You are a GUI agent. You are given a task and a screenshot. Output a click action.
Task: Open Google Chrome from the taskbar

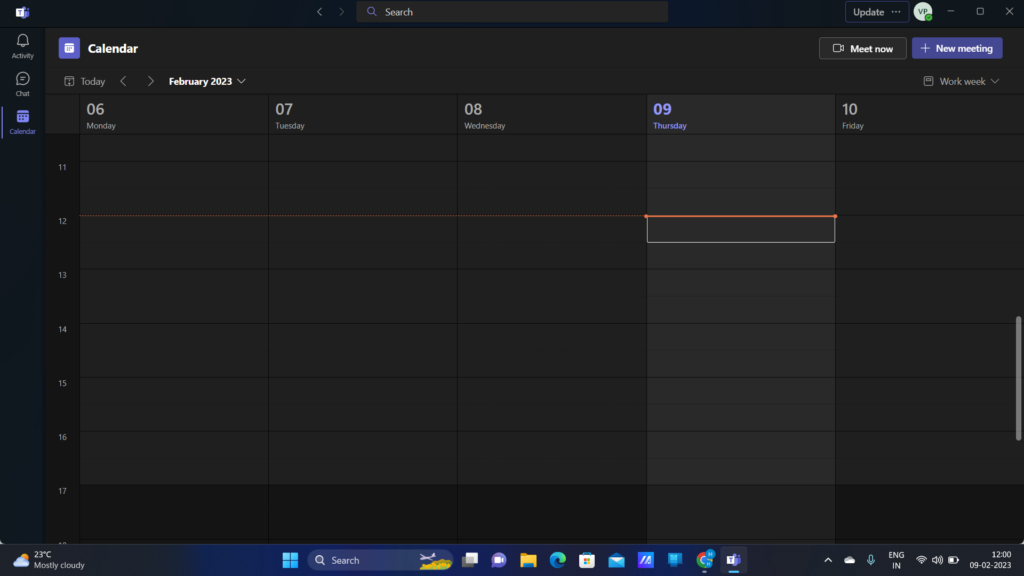(705, 560)
